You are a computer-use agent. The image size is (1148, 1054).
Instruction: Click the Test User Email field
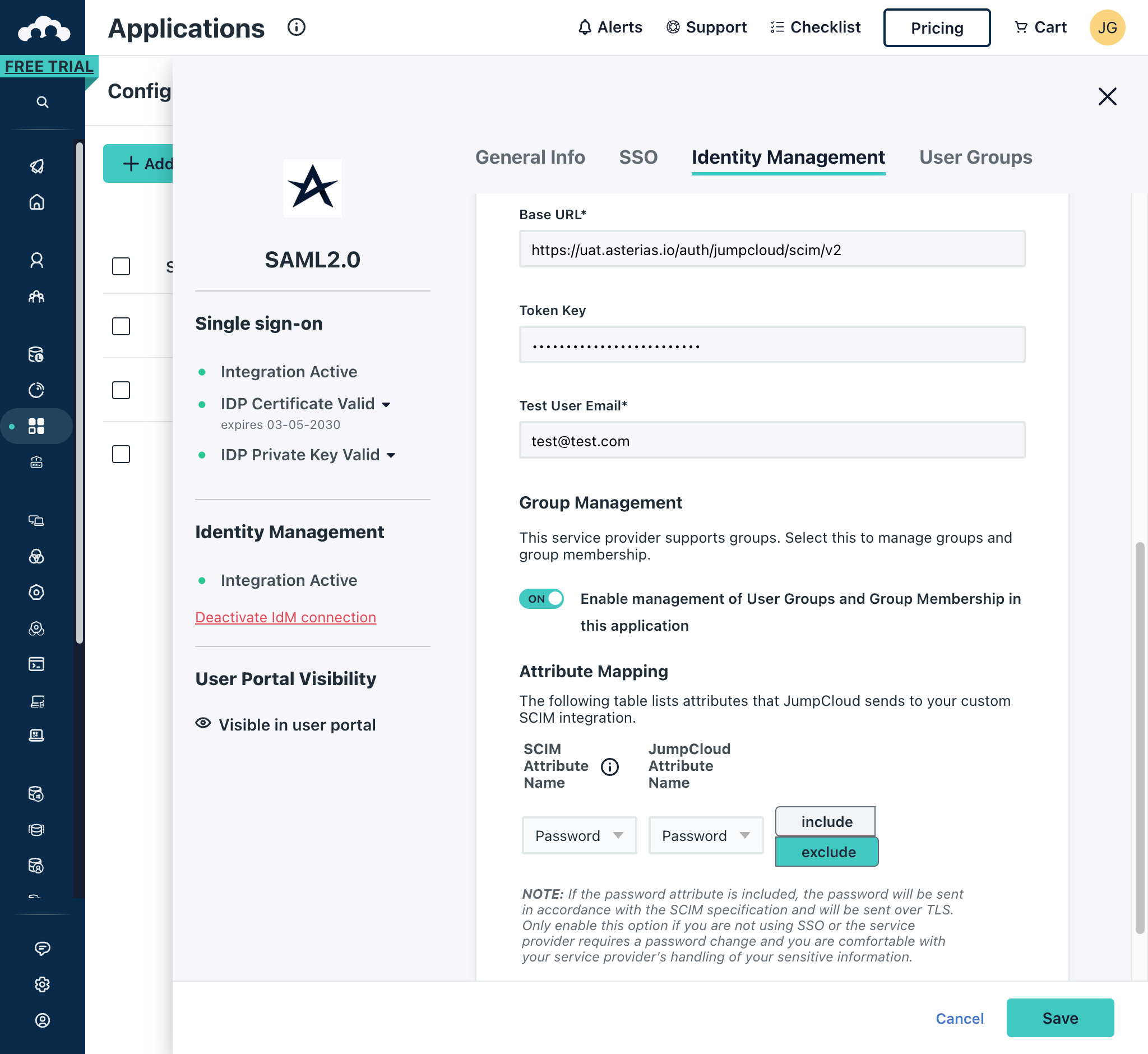[771, 441]
